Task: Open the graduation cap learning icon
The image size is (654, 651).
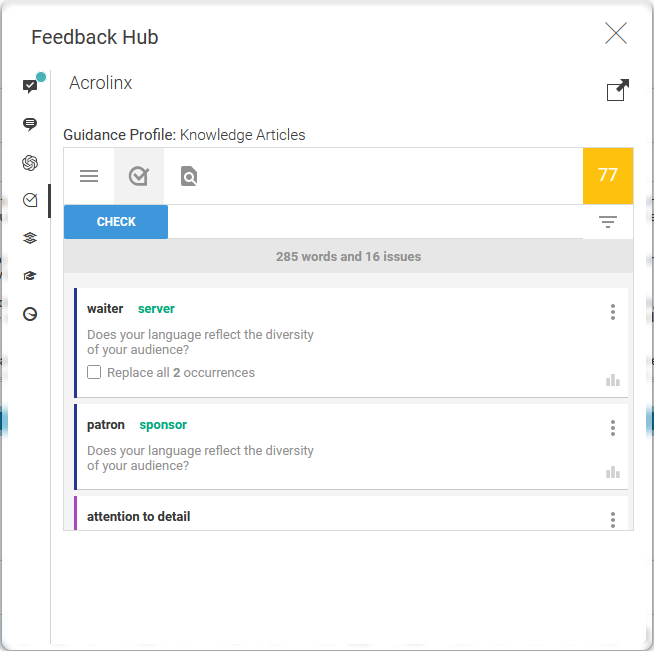Action: (30, 276)
